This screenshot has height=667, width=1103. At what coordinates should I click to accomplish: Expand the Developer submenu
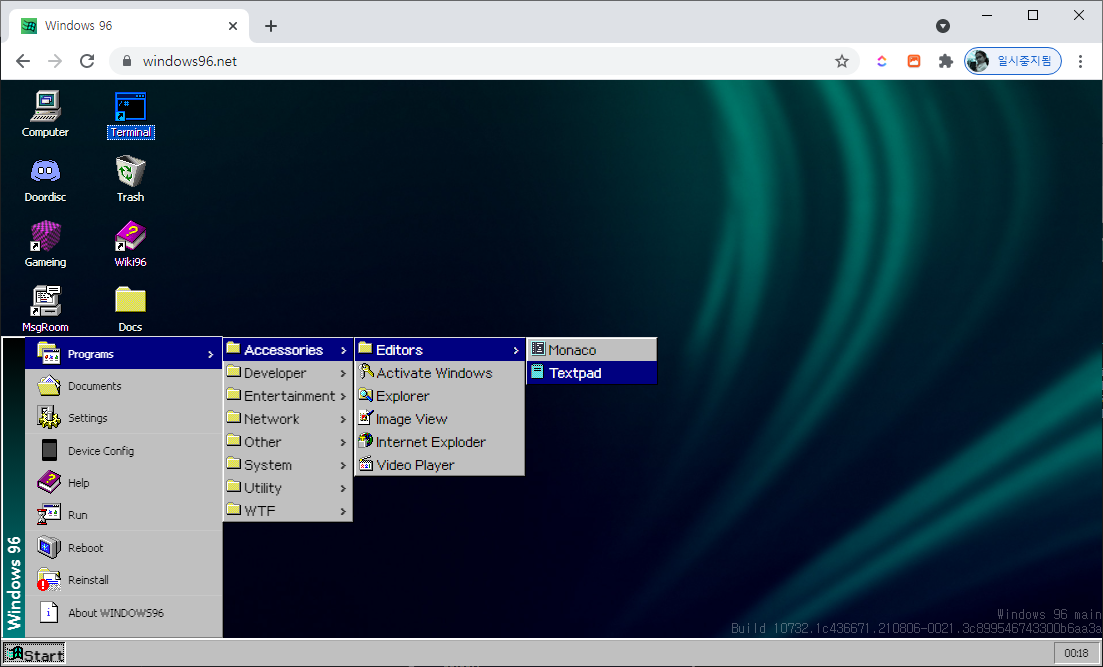pos(288,373)
